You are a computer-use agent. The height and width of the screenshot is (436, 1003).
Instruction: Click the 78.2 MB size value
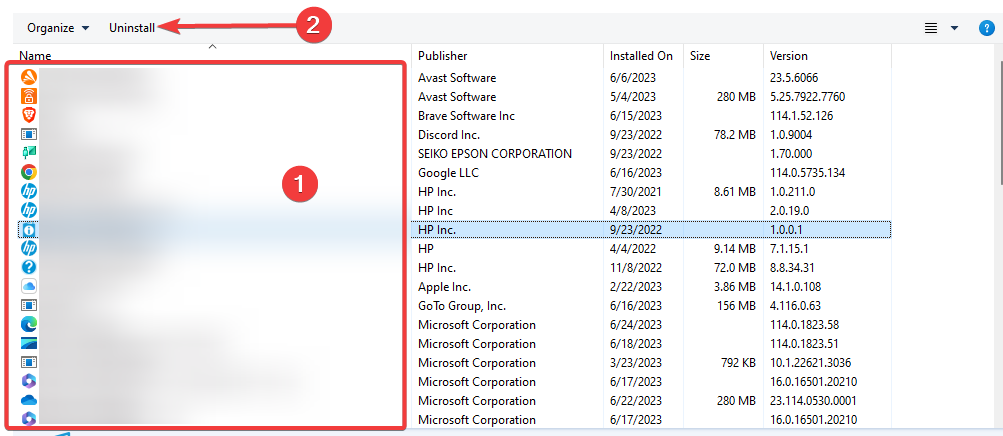[x=734, y=135]
